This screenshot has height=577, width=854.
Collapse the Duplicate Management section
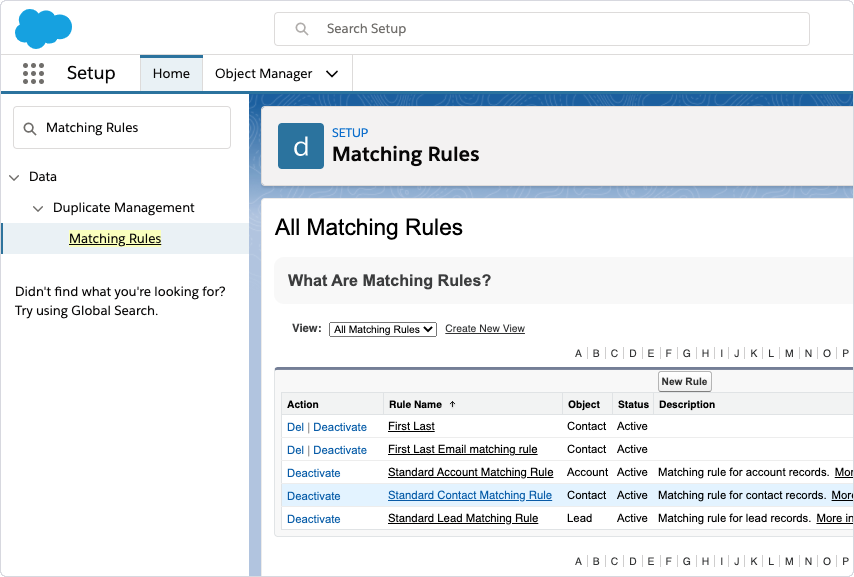[x=38, y=207]
